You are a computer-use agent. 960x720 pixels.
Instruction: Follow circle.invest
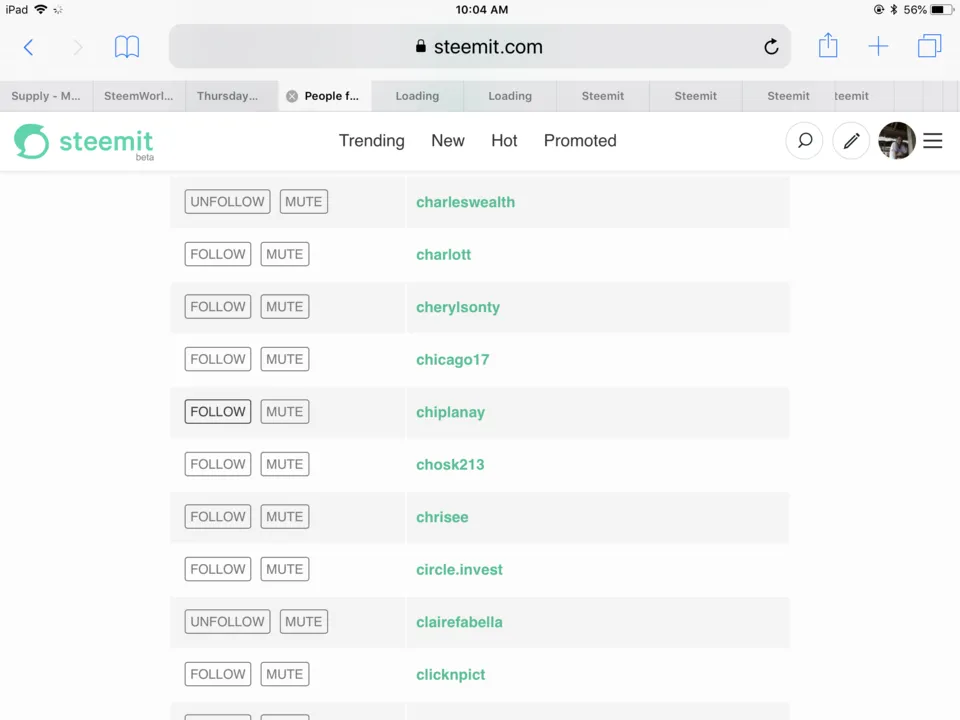pyautogui.click(x=218, y=569)
